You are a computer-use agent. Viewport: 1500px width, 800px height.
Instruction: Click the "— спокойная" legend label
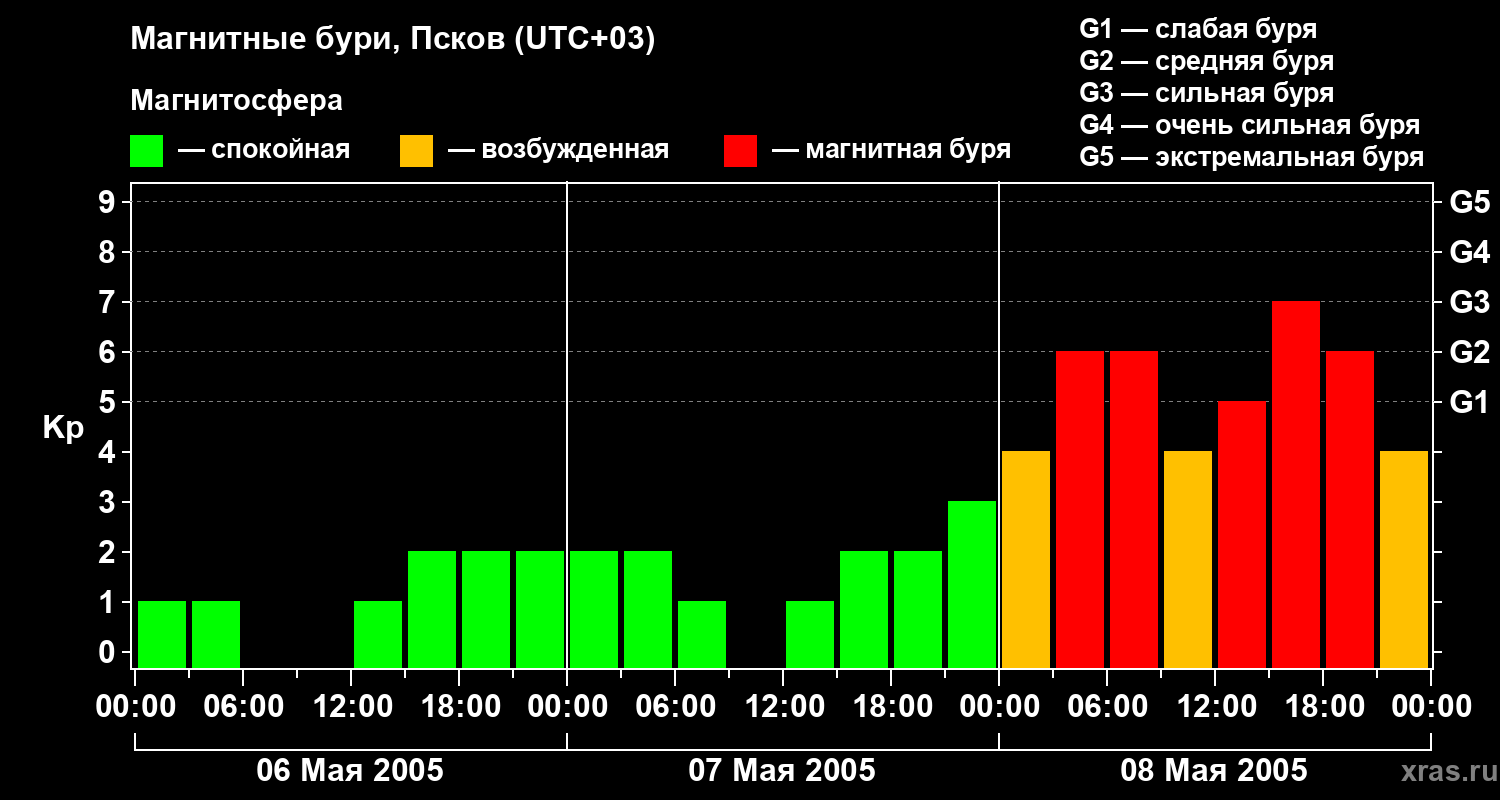264,150
